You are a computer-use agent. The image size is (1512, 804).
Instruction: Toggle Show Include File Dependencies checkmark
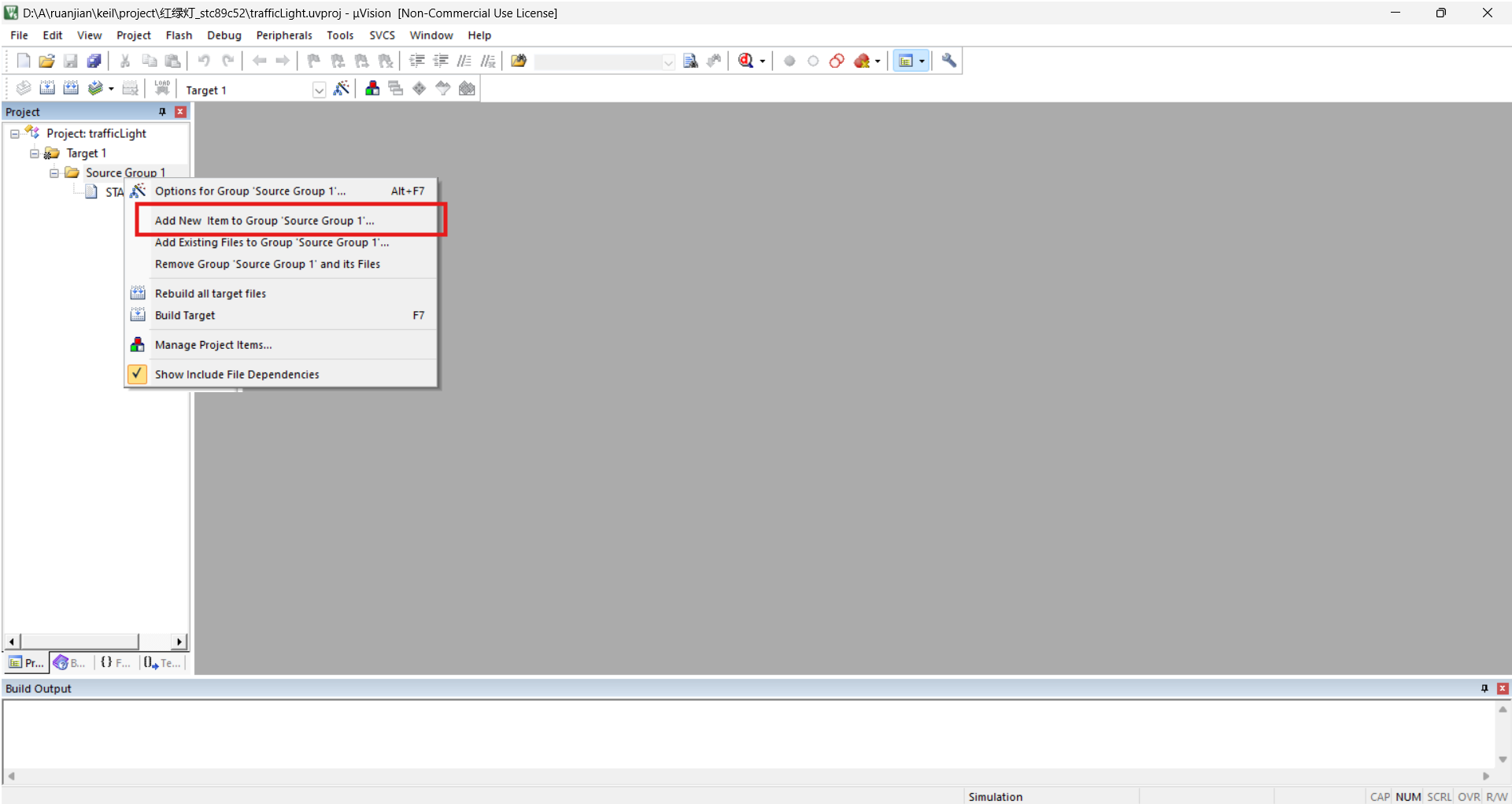pyautogui.click(x=137, y=373)
